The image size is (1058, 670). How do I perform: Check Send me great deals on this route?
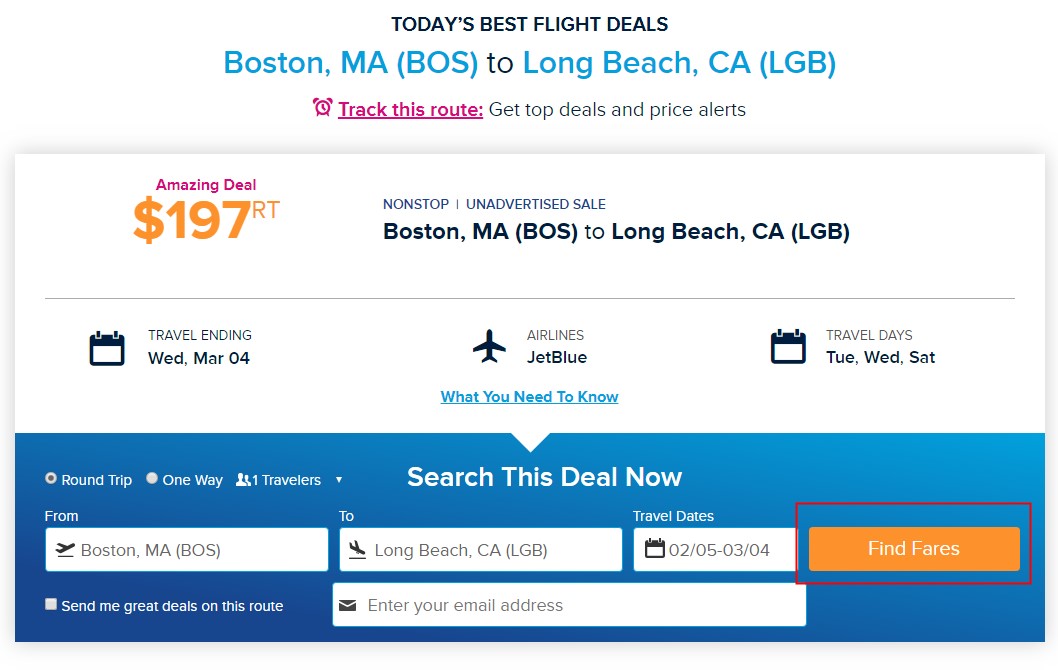[51, 604]
